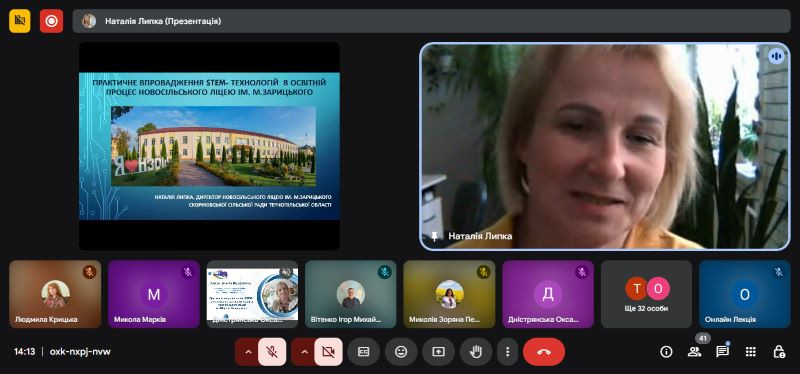Open host controls lock icon
This screenshot has height=374, width=800.
(x=779, y=352)
